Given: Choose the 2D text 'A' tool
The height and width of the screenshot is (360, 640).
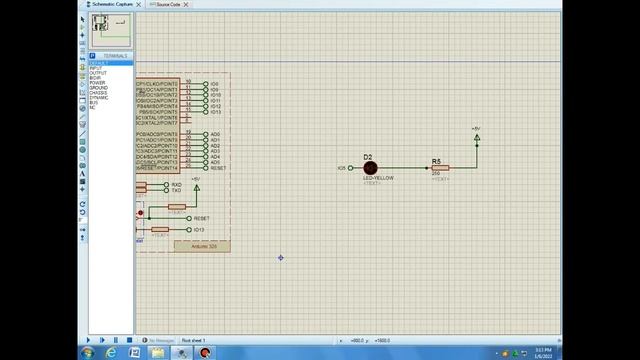Looking at the screenshot, I should [x=82, y=173].
